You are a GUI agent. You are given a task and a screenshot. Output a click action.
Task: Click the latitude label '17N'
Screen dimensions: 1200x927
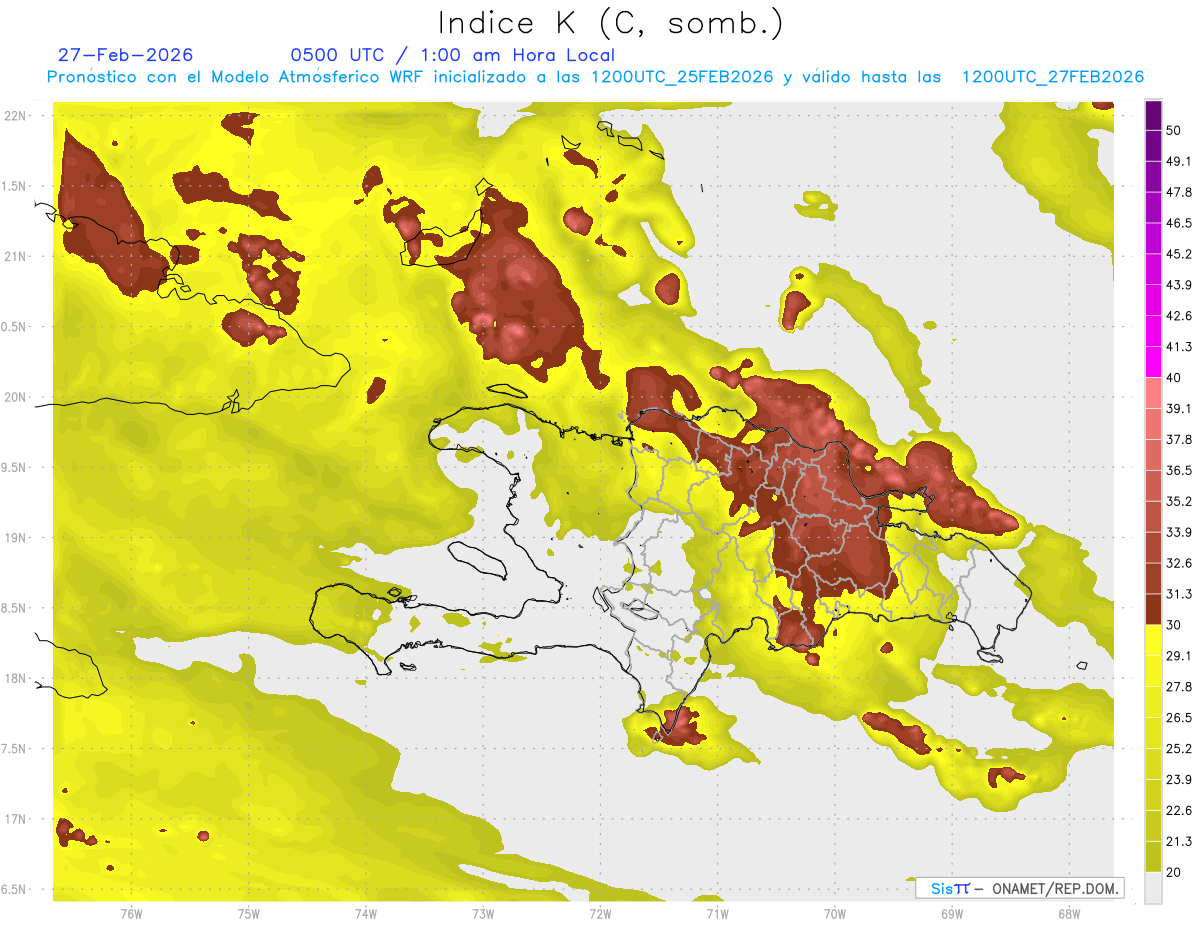tap(15, 819)
